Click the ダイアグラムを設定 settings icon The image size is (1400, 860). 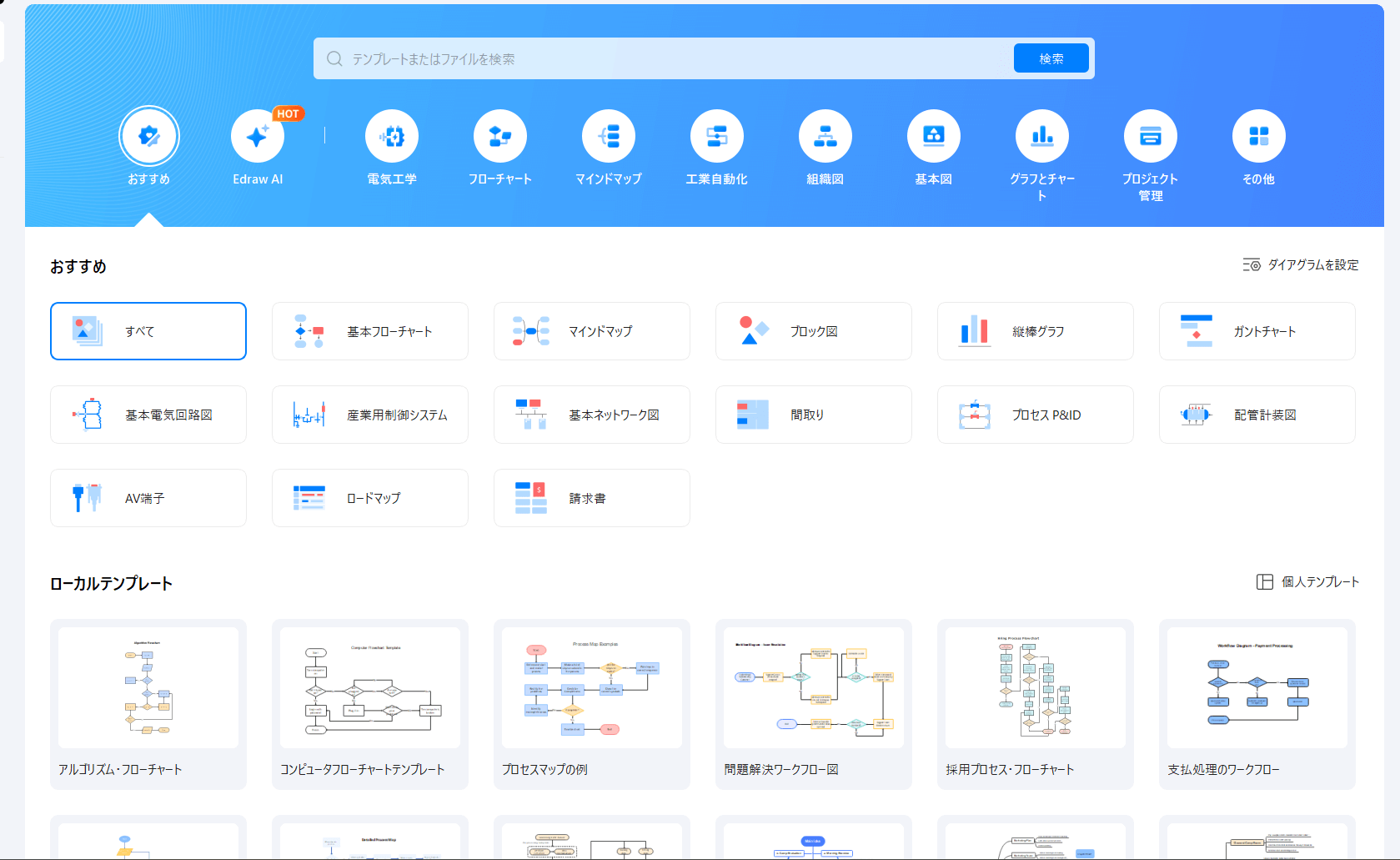point(1252,264)
